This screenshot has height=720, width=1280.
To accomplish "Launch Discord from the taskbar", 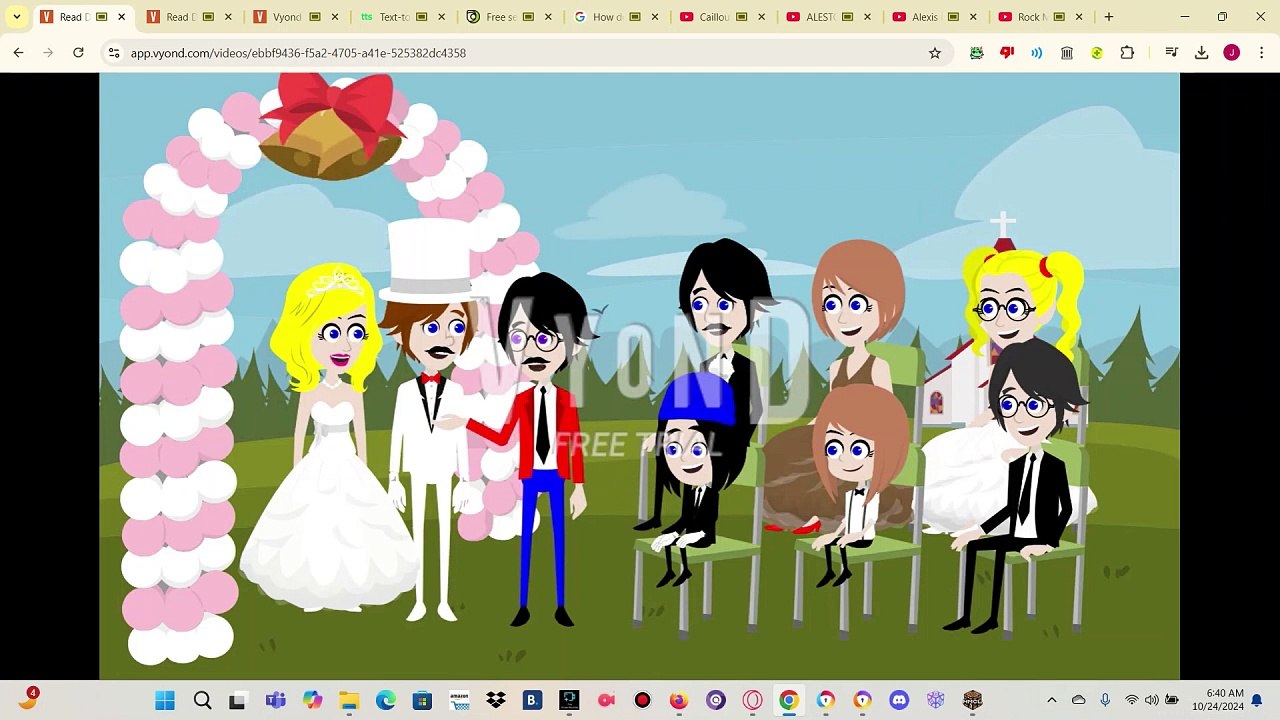I will [899, 700].
